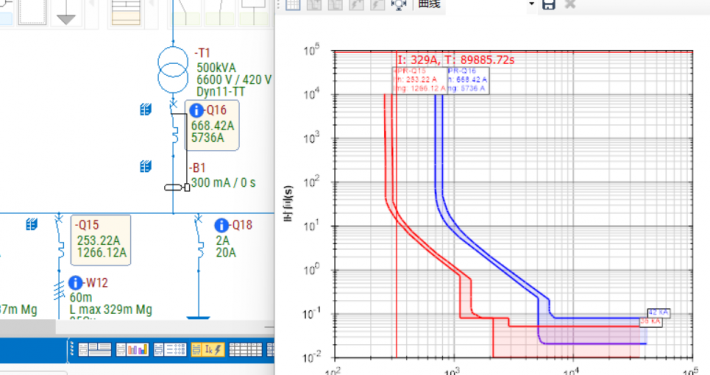This screenshot has width=710, height=375.
Task: Open the info icon beside -W12
Action: [x=76, y=283]
